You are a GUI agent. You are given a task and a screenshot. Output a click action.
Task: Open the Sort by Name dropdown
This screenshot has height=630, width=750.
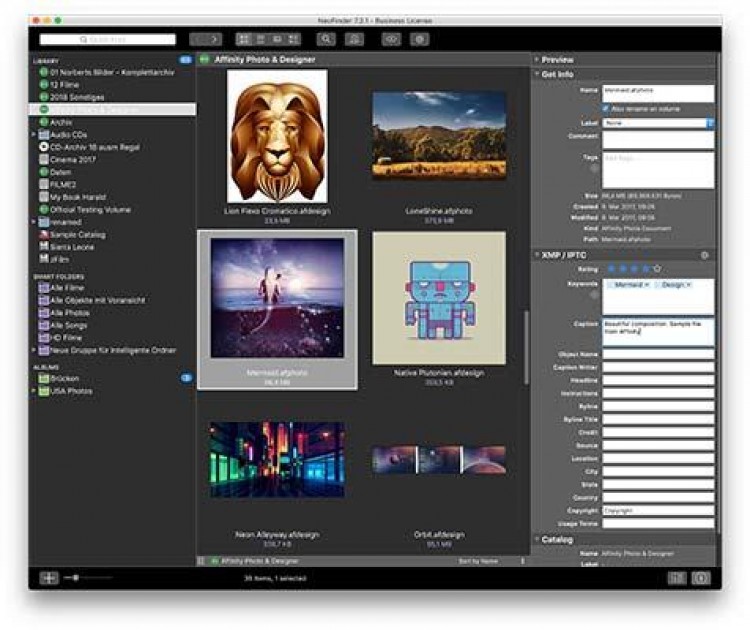point(491,561)
